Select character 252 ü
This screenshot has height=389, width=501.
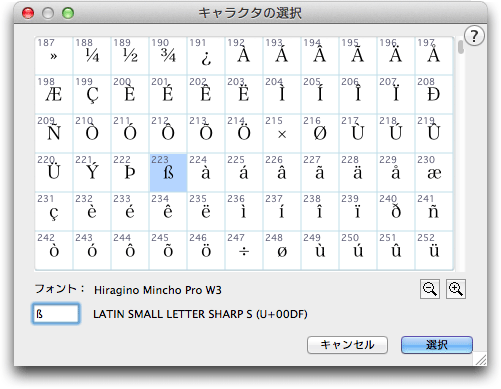(434, 251)
